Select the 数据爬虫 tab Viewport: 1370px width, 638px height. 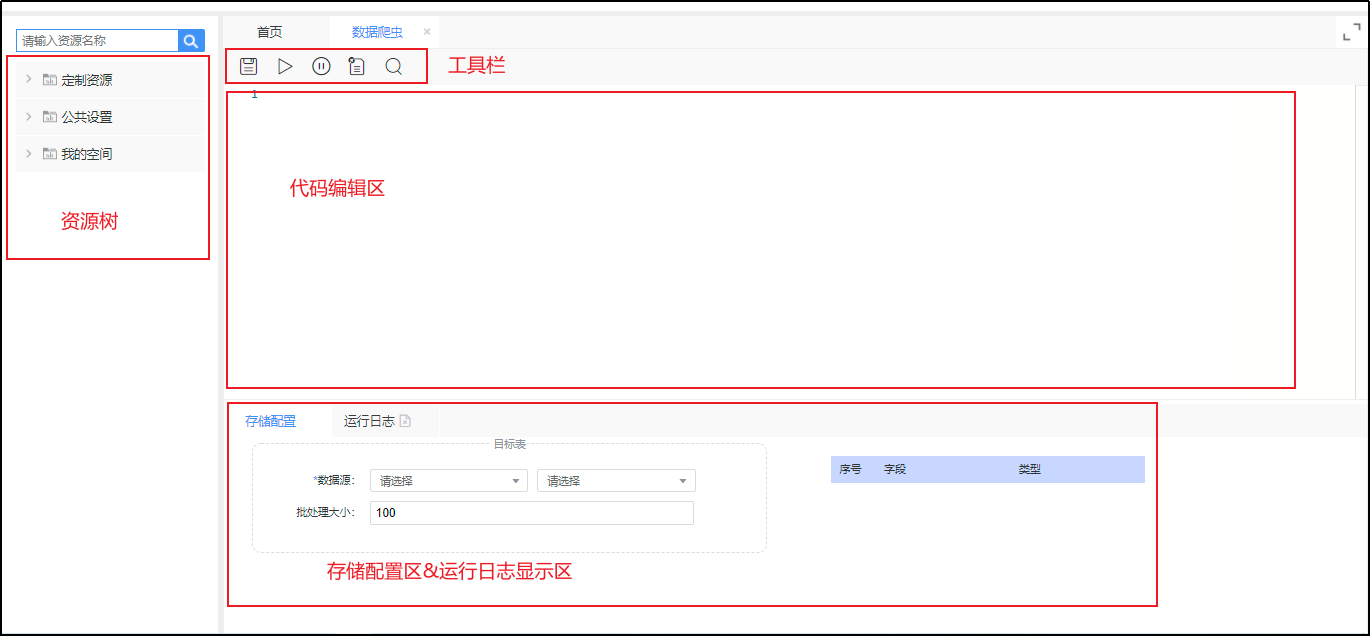point(377,32)
